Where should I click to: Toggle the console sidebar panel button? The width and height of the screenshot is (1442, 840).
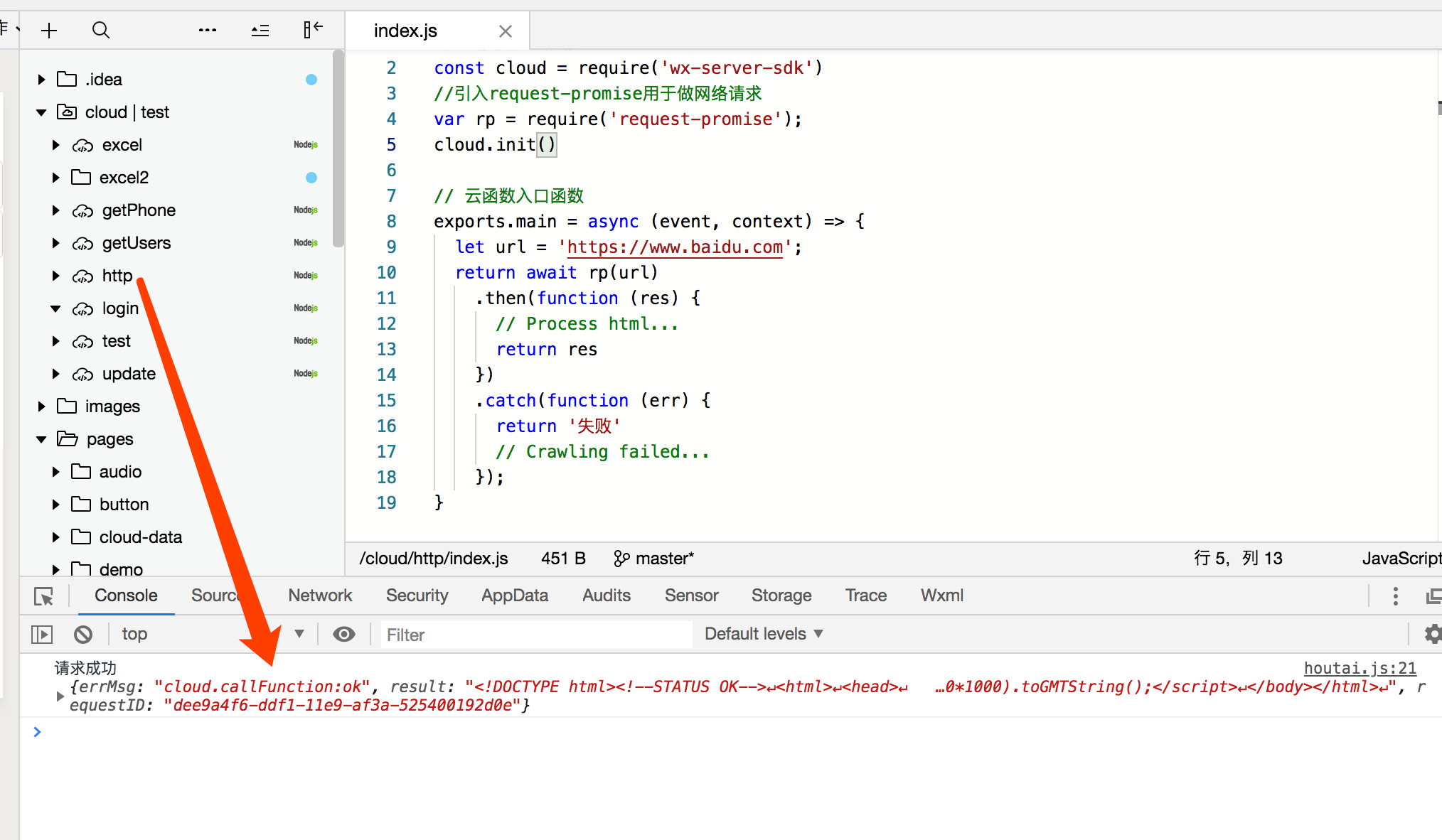42,634
